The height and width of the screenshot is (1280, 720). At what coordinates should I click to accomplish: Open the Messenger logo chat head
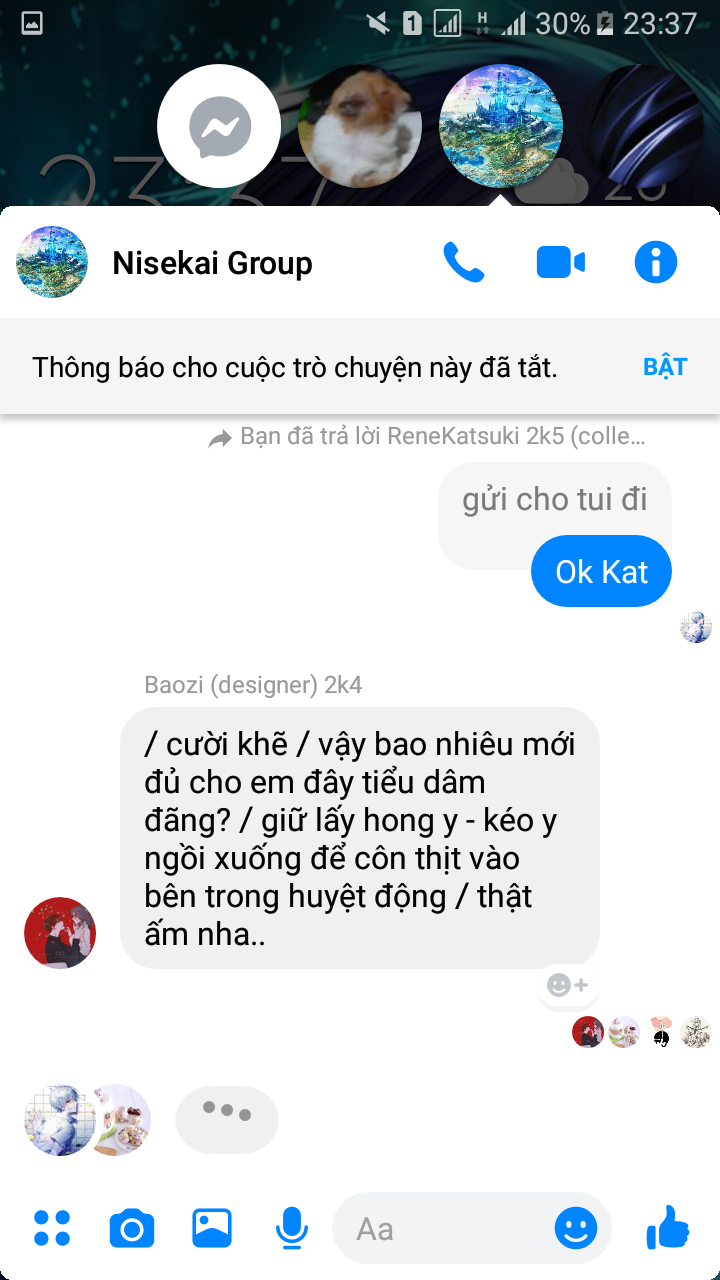click(x=220, y=127)
